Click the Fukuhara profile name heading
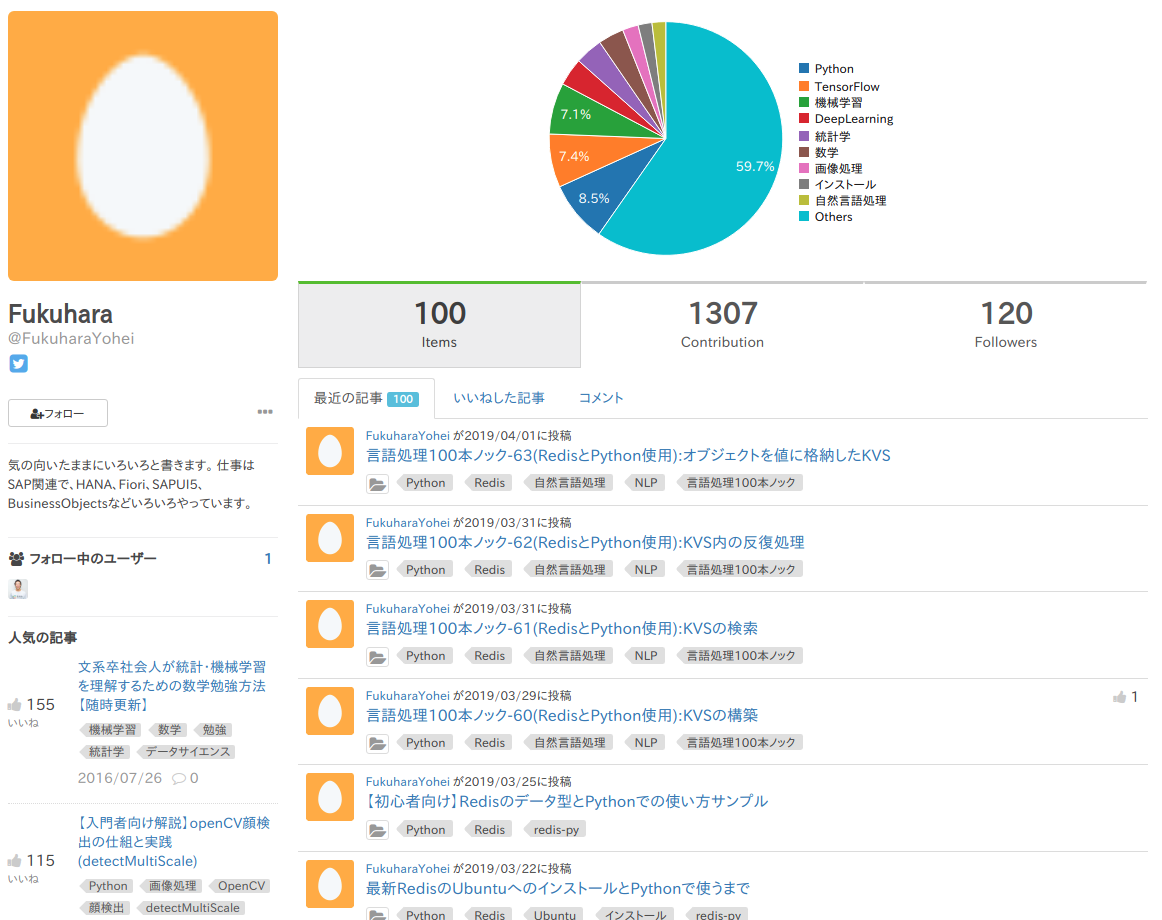Screen dimensions: 1162x920 tap(60, 314)
